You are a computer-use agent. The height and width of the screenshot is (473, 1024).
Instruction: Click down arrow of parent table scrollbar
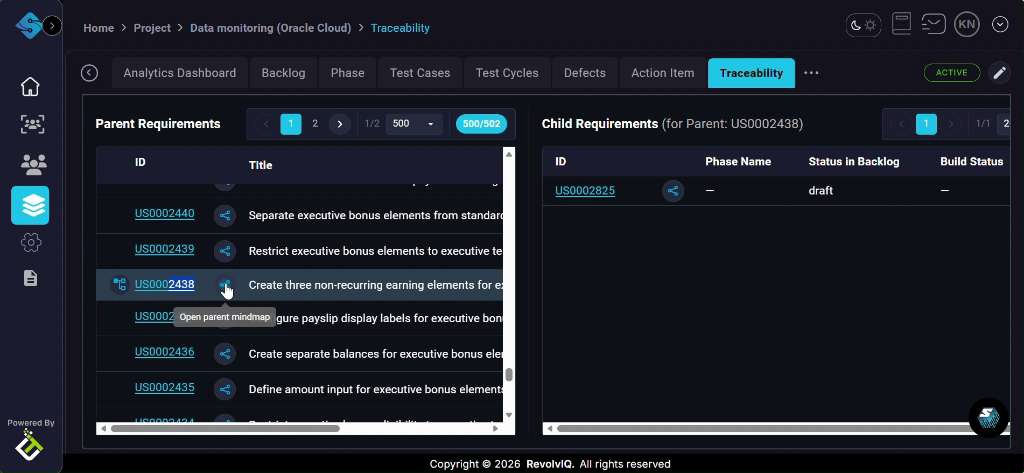click(x=509, y=416)
